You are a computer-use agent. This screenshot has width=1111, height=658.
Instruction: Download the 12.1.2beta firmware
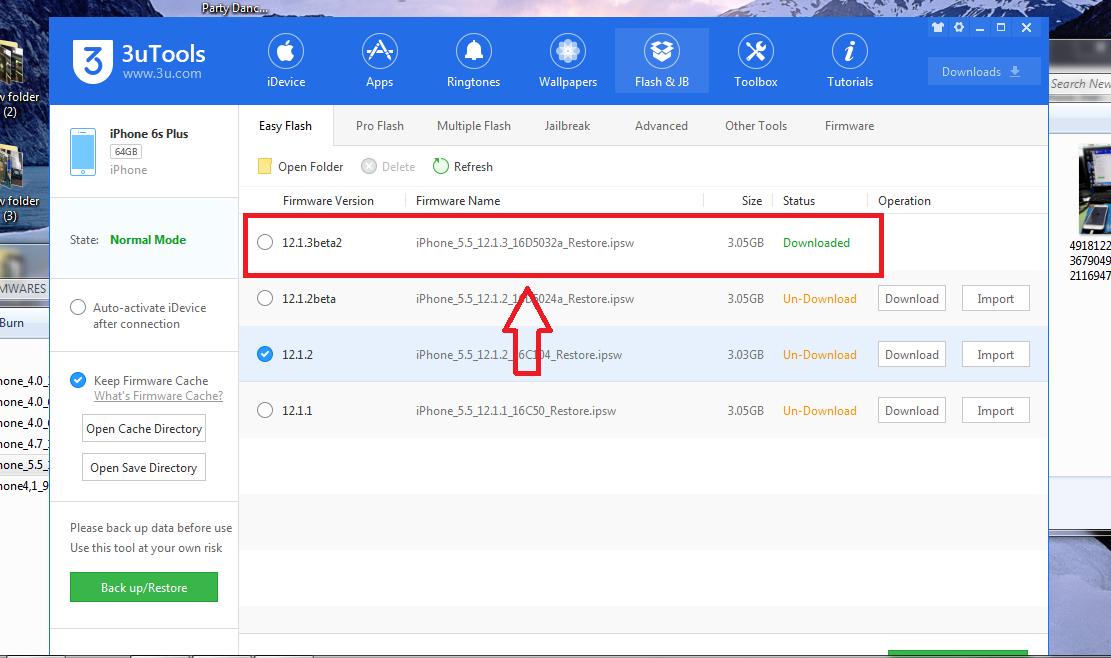point(911,298)
